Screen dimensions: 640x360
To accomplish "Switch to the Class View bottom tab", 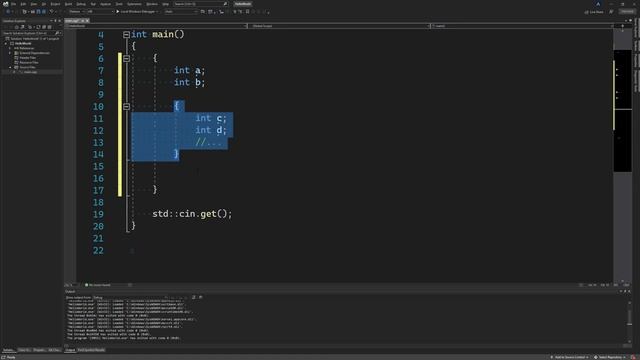I will click(24, 350).
